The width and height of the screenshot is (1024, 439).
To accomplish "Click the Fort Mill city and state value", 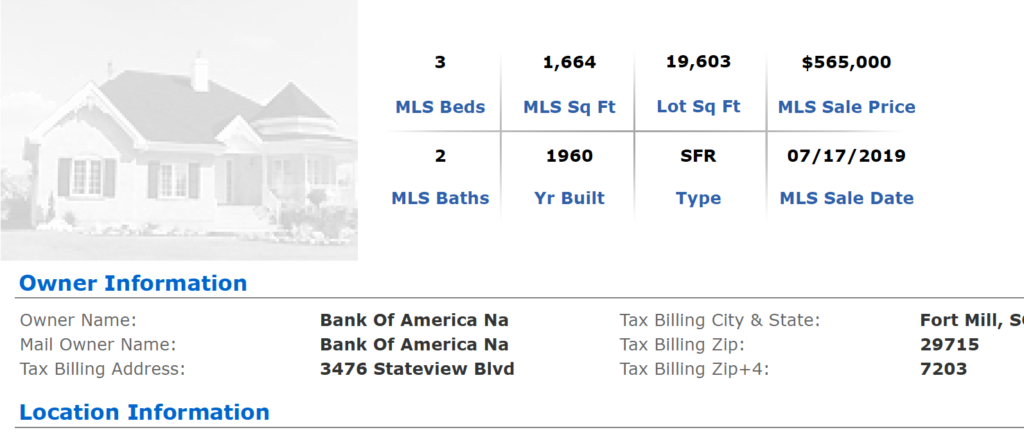I will tap(972, 321).
